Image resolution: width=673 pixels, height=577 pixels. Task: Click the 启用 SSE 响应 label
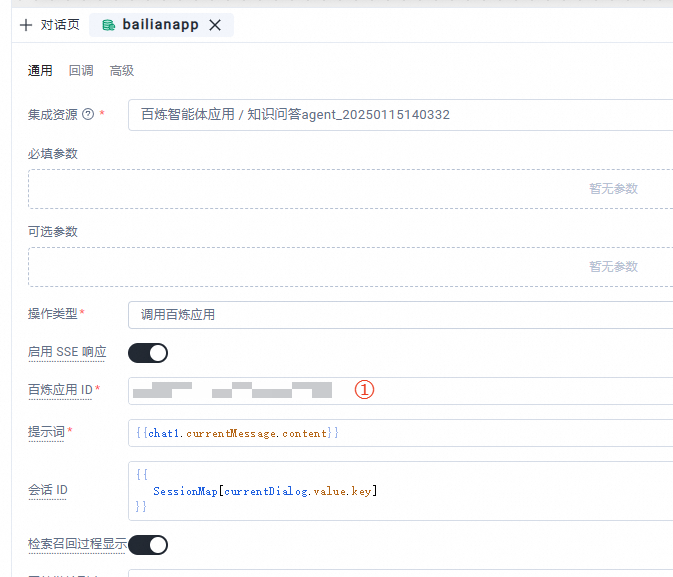[67, 352]
